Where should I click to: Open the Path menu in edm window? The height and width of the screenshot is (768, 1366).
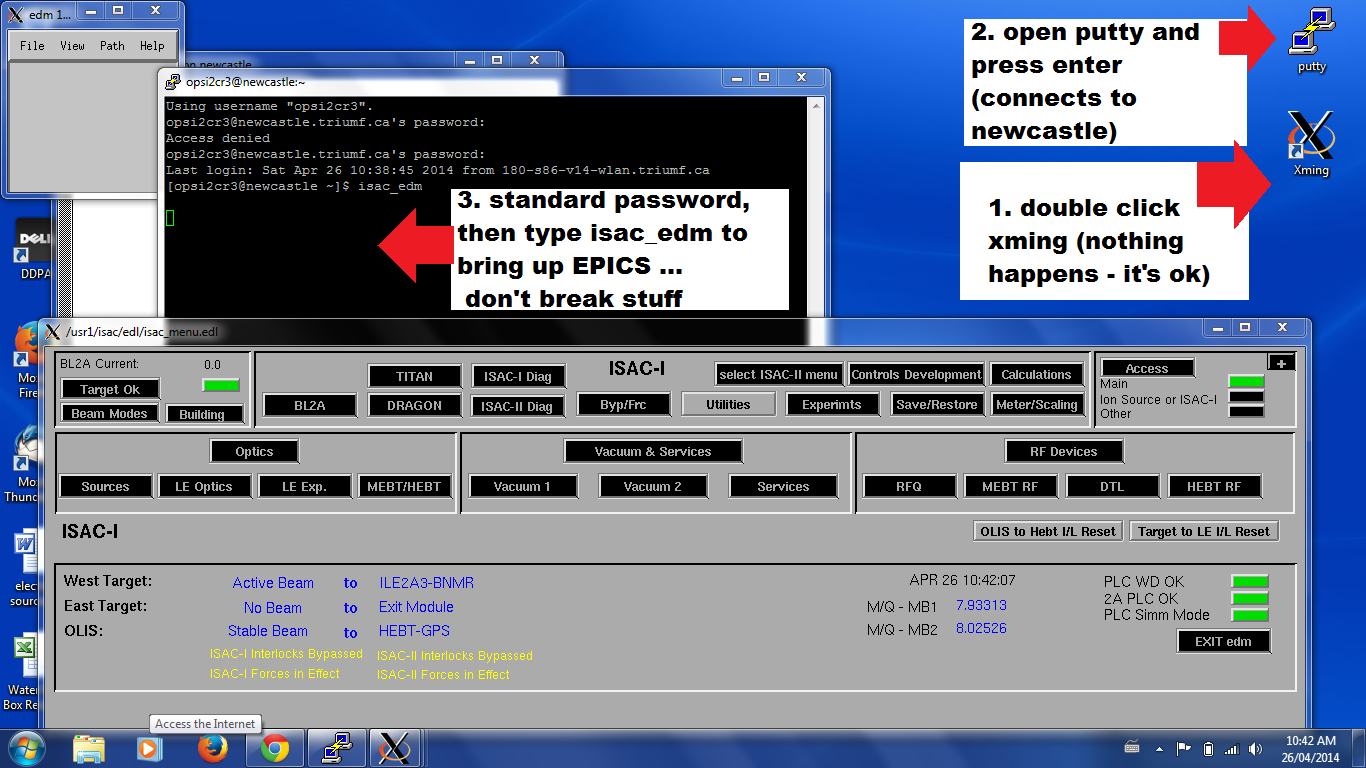click(x=112, y=45)
